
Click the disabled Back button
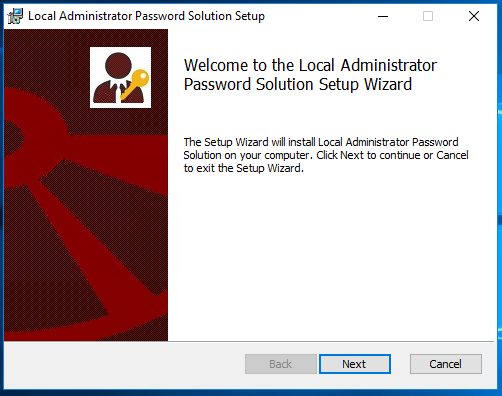coord(281,364)
